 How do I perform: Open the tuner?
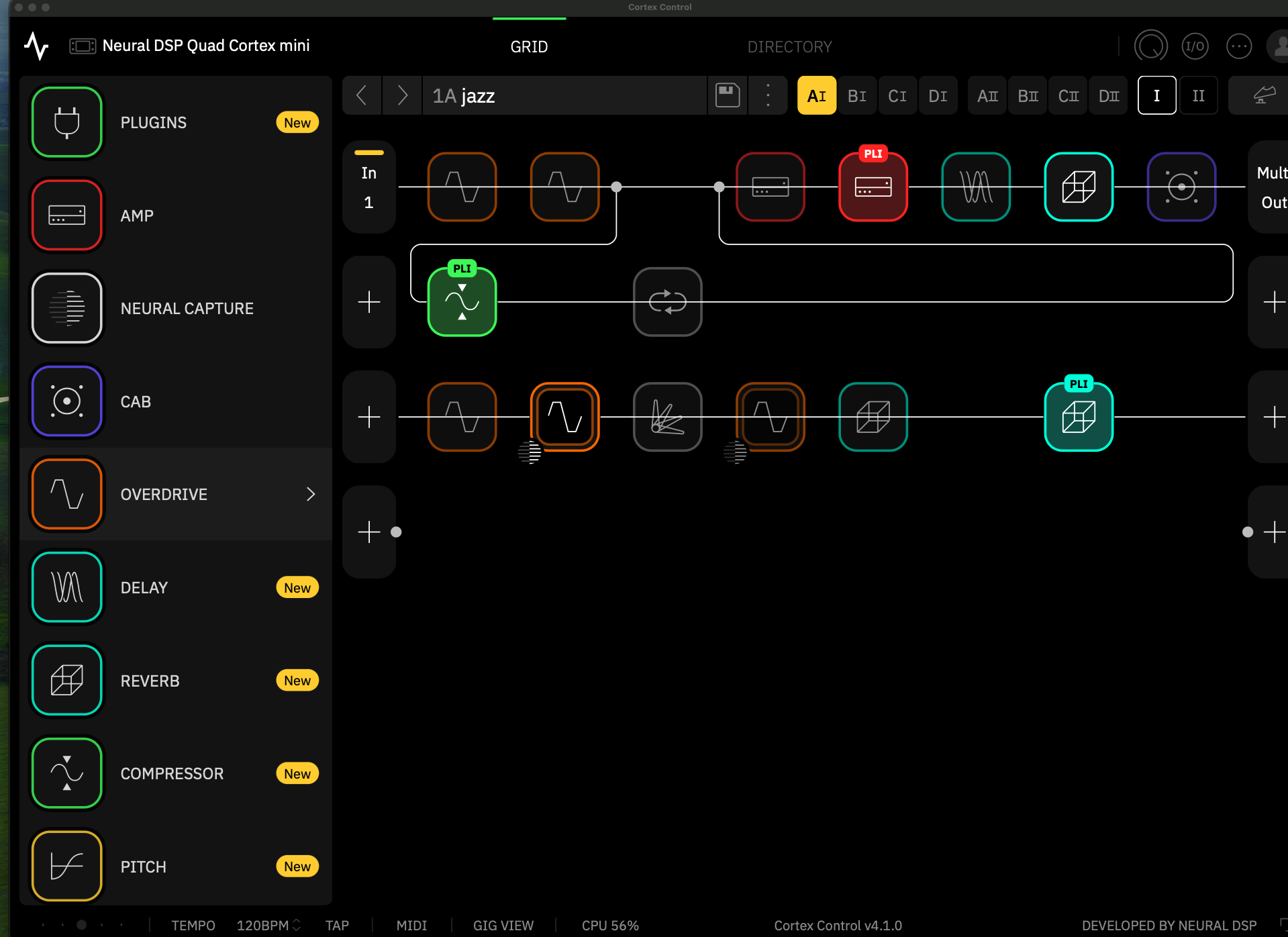click(x=1150, y=46)
